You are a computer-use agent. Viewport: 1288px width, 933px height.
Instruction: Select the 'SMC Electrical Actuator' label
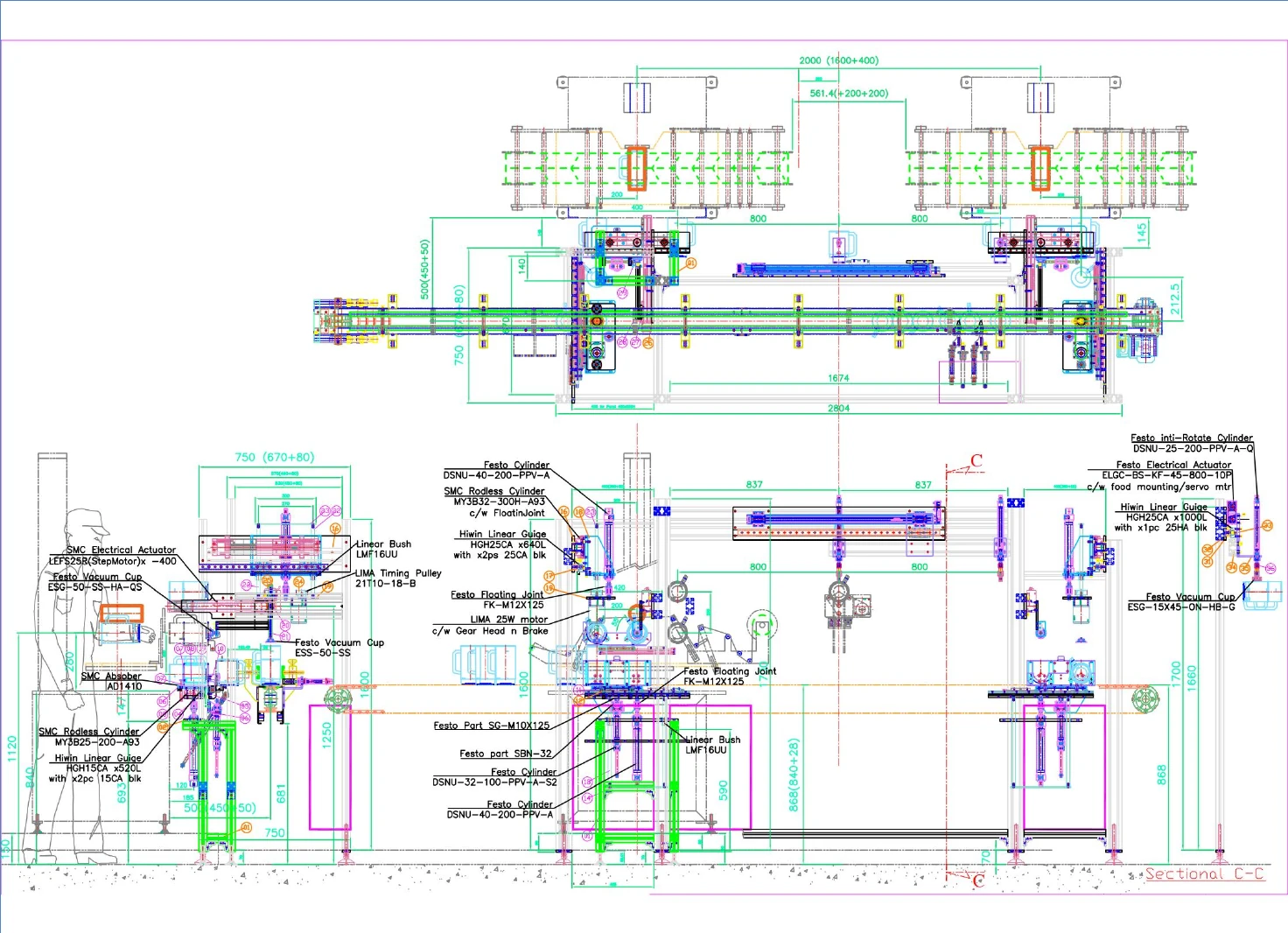tap(121, 550)
